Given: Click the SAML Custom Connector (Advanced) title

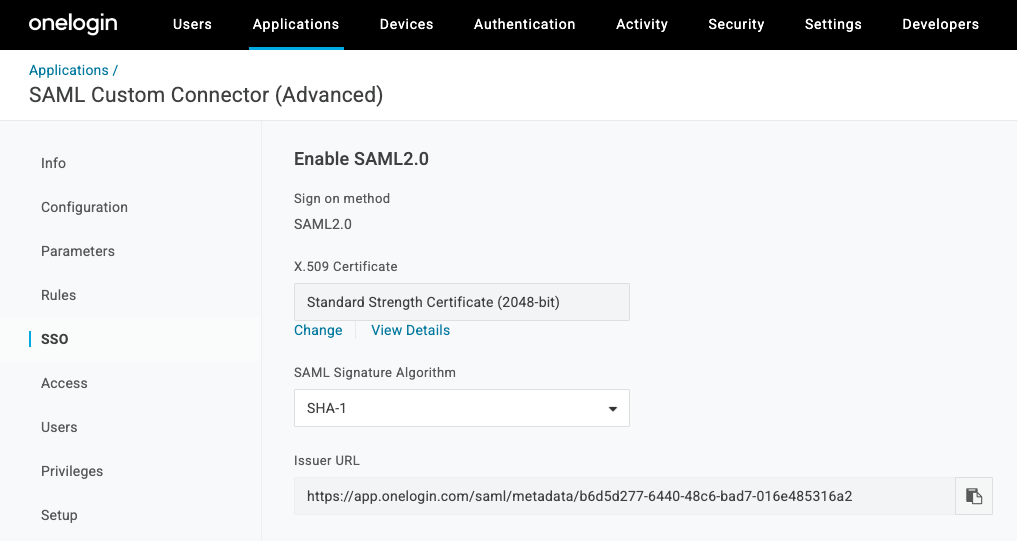Looking at the screenshot, I should [x=206, y=95].
